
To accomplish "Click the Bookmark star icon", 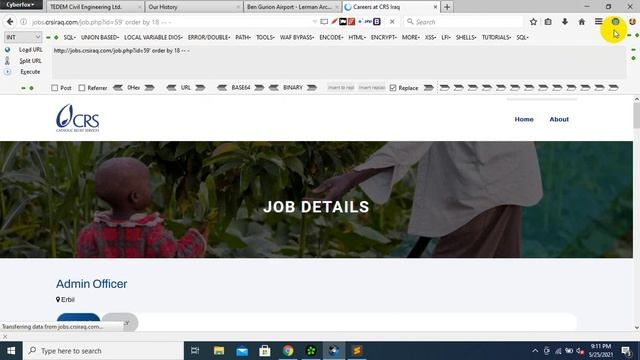I will click(533, 22).
